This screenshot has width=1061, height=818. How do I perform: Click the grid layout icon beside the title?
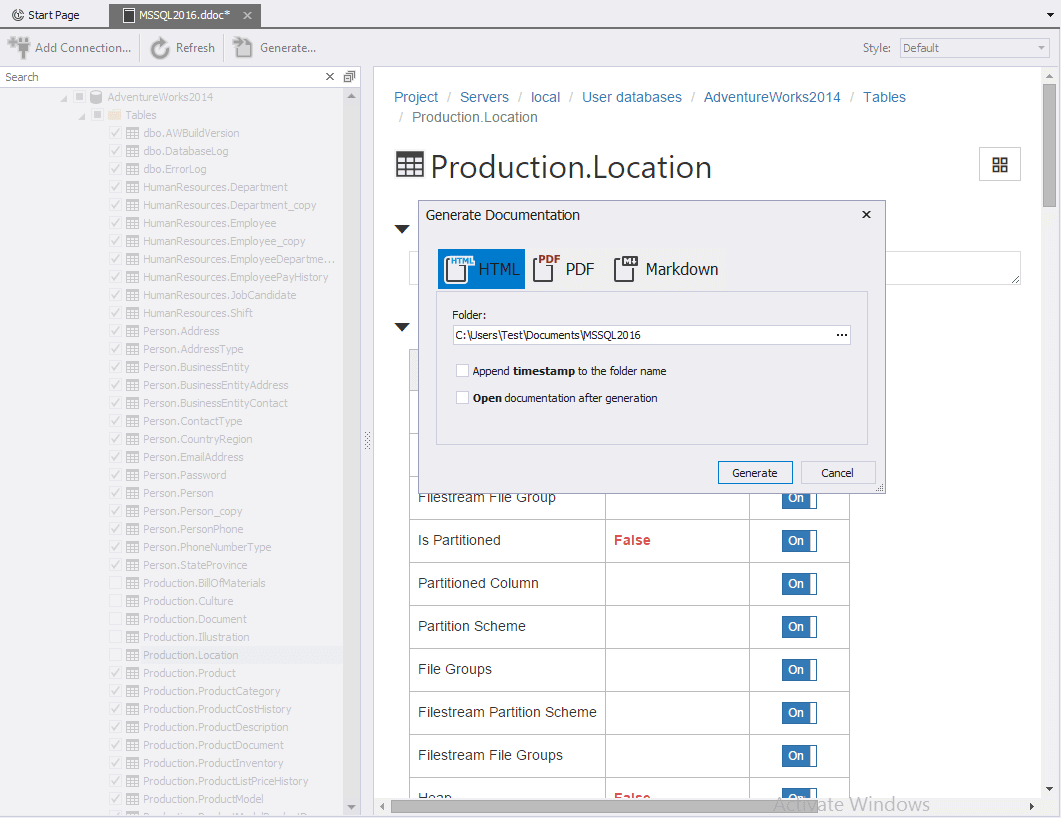coord(999,165)
